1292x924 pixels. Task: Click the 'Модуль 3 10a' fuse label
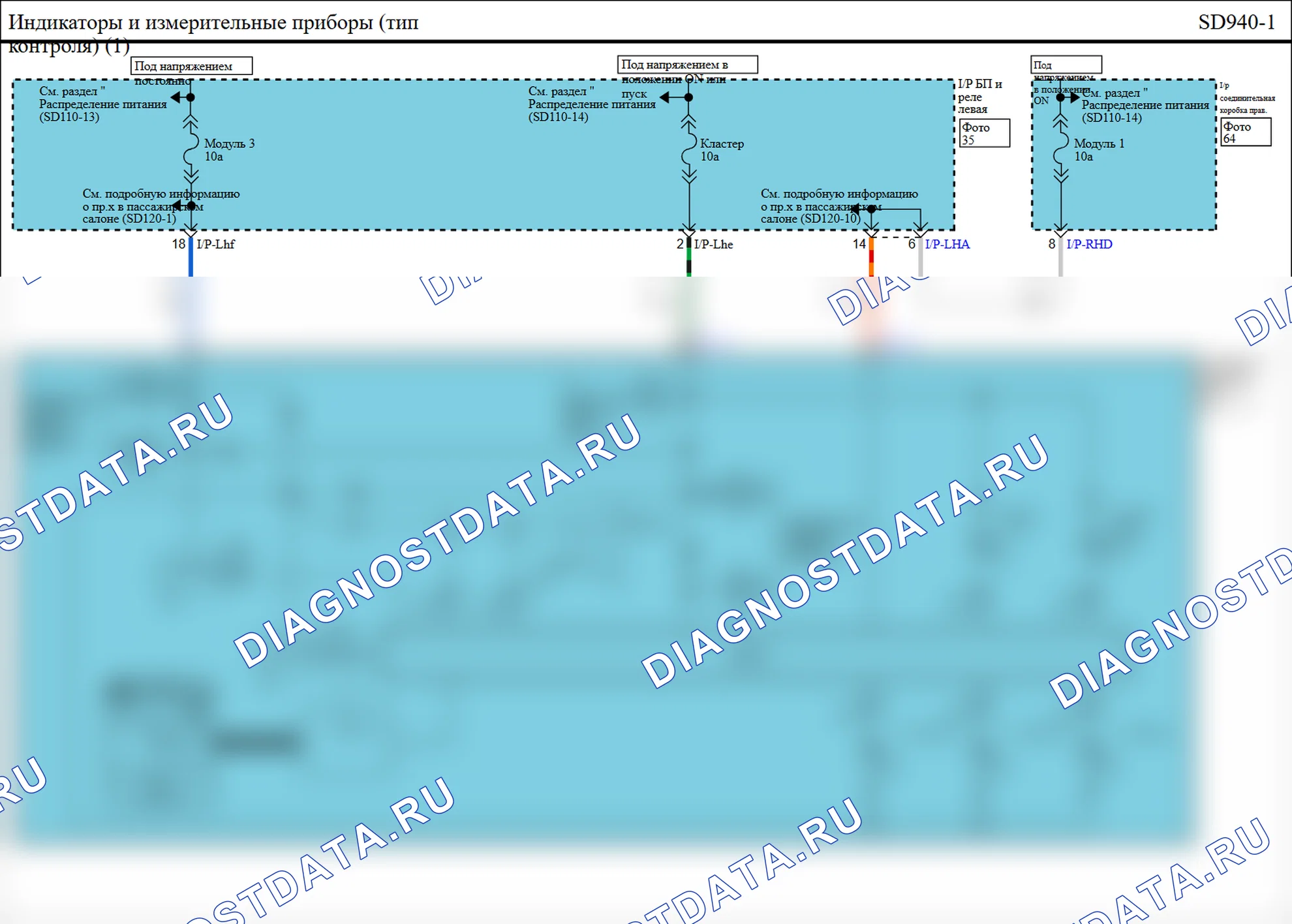click(229, 149)
